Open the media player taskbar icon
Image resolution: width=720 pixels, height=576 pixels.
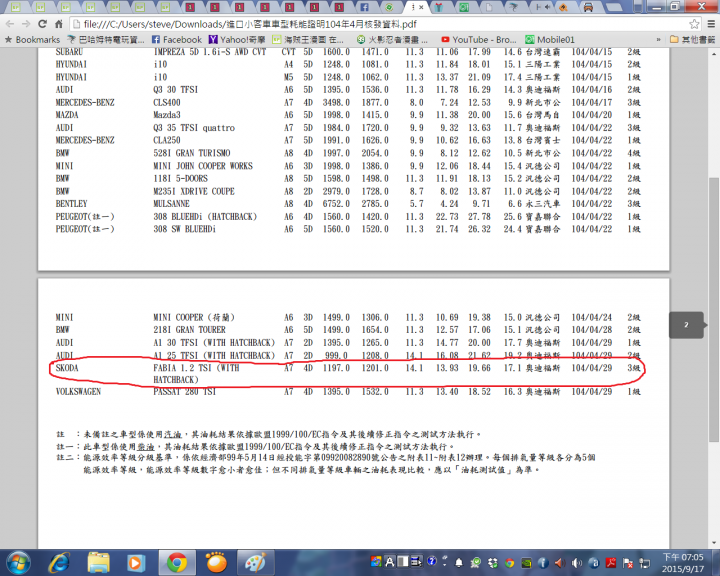click(x=135, y=563)
